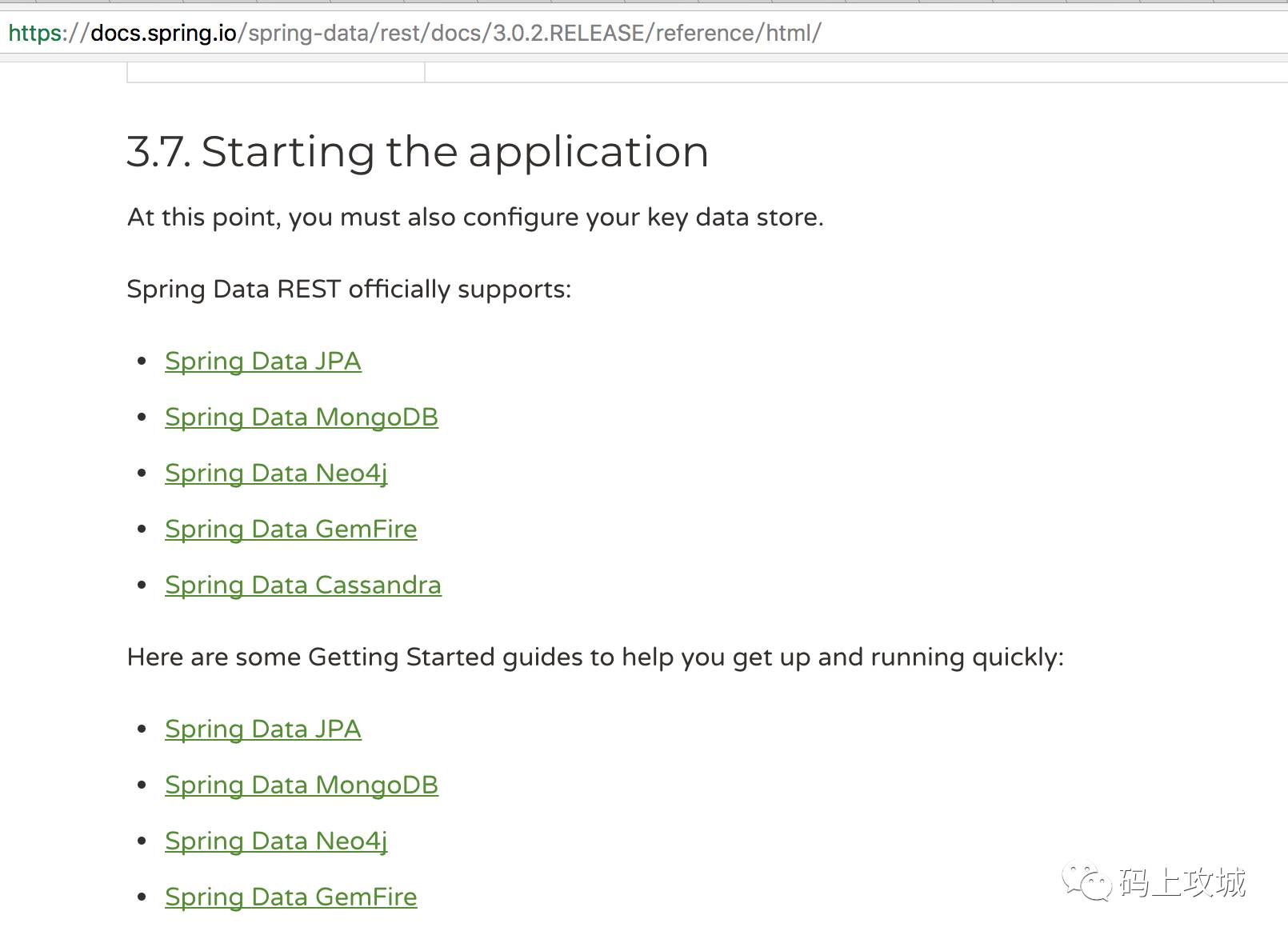The width and height of the screenshot is (1288, 939).
Task: Click the 码上攻城 watermark text
Action: pyautogui.click(x=1182, y=882)
